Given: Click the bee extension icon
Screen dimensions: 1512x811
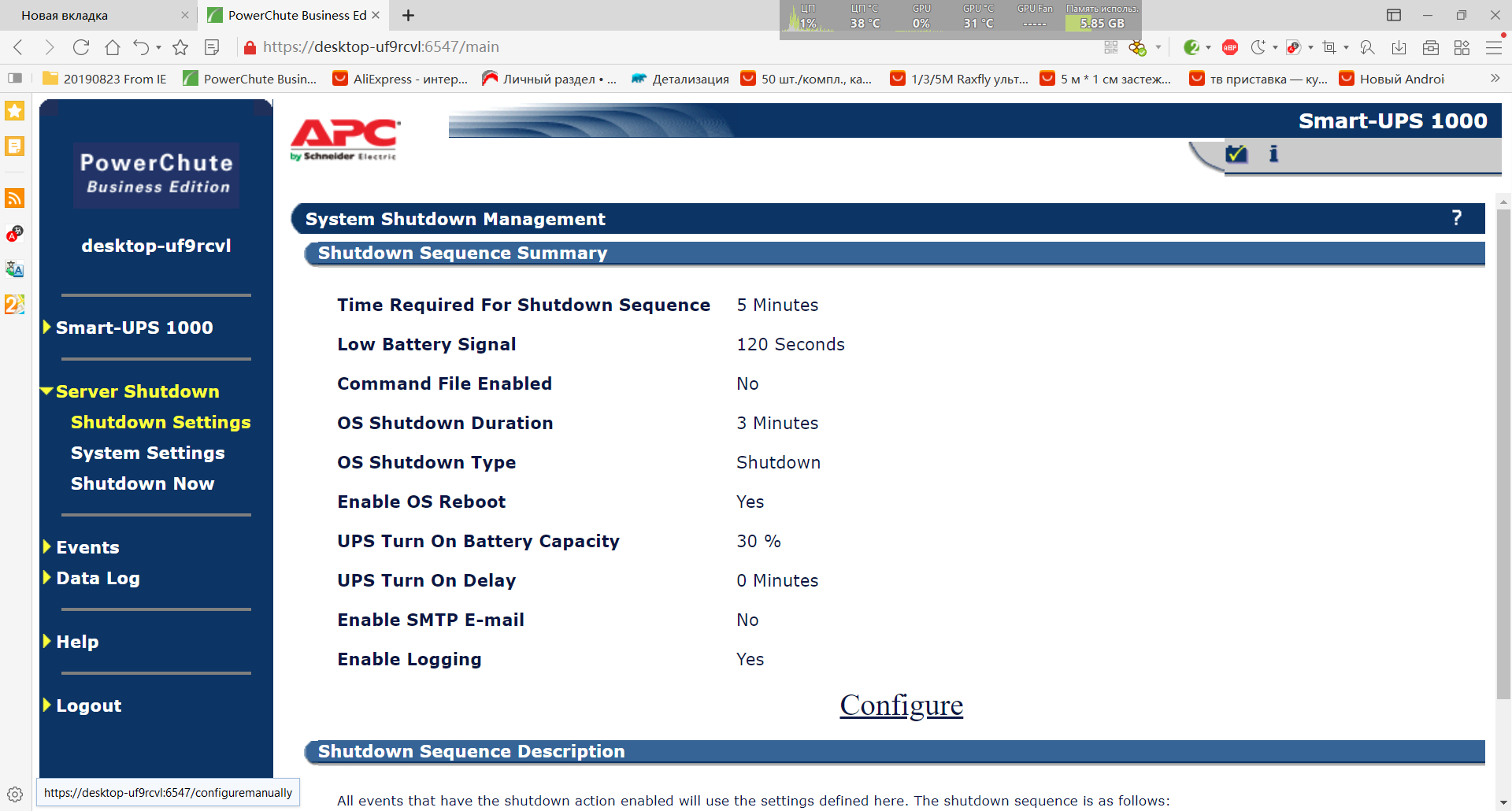Looking at the screenshot, I should 1137,47.
